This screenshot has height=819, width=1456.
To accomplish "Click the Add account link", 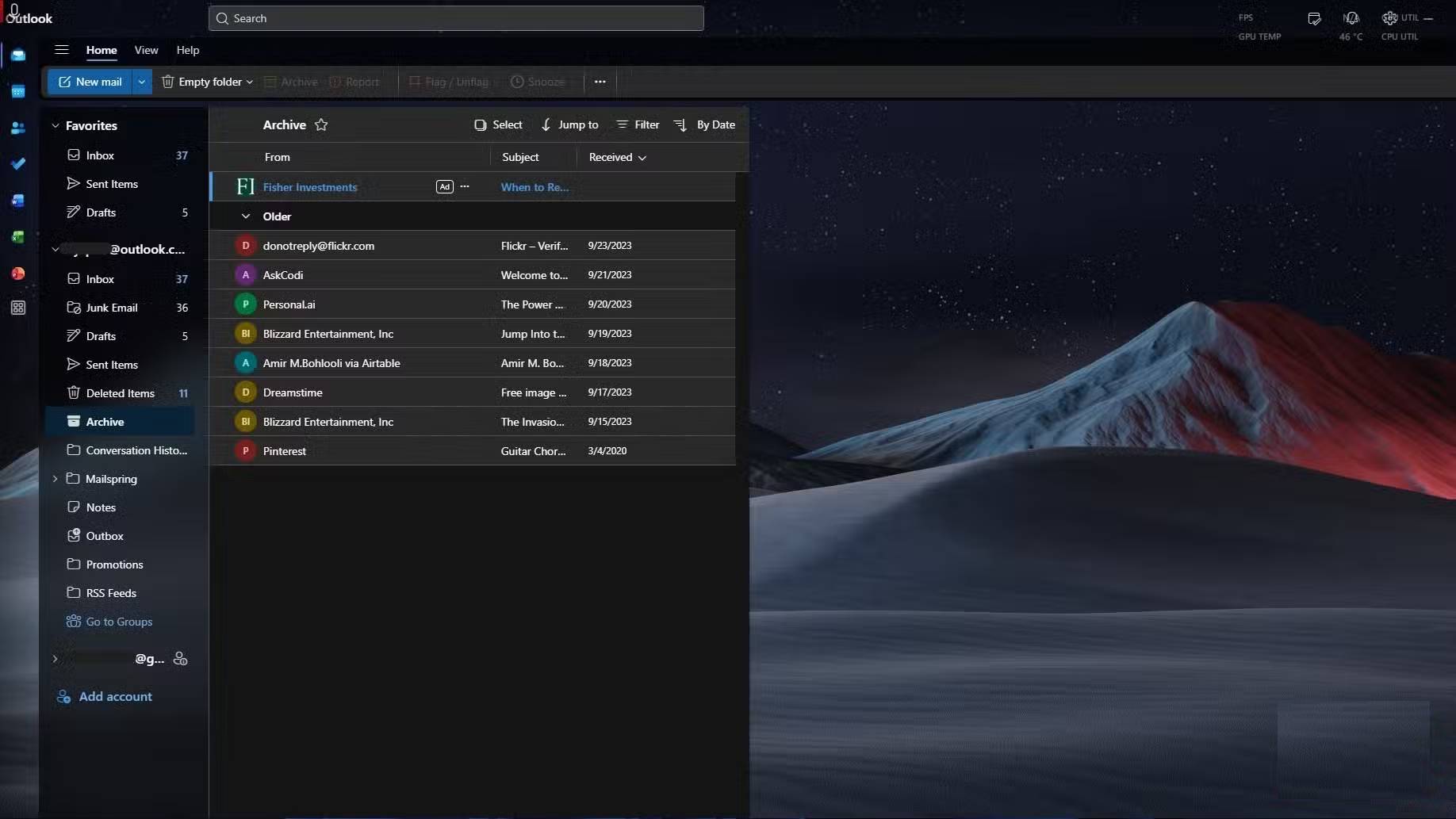I will click(115, 697).
